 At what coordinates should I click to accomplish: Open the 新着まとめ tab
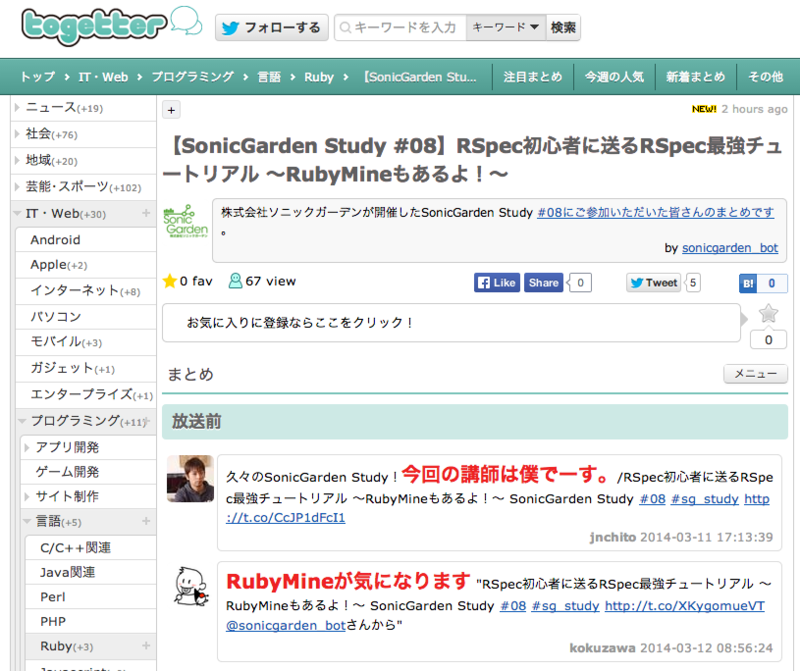pyautogui.click(x=695, y=77)
